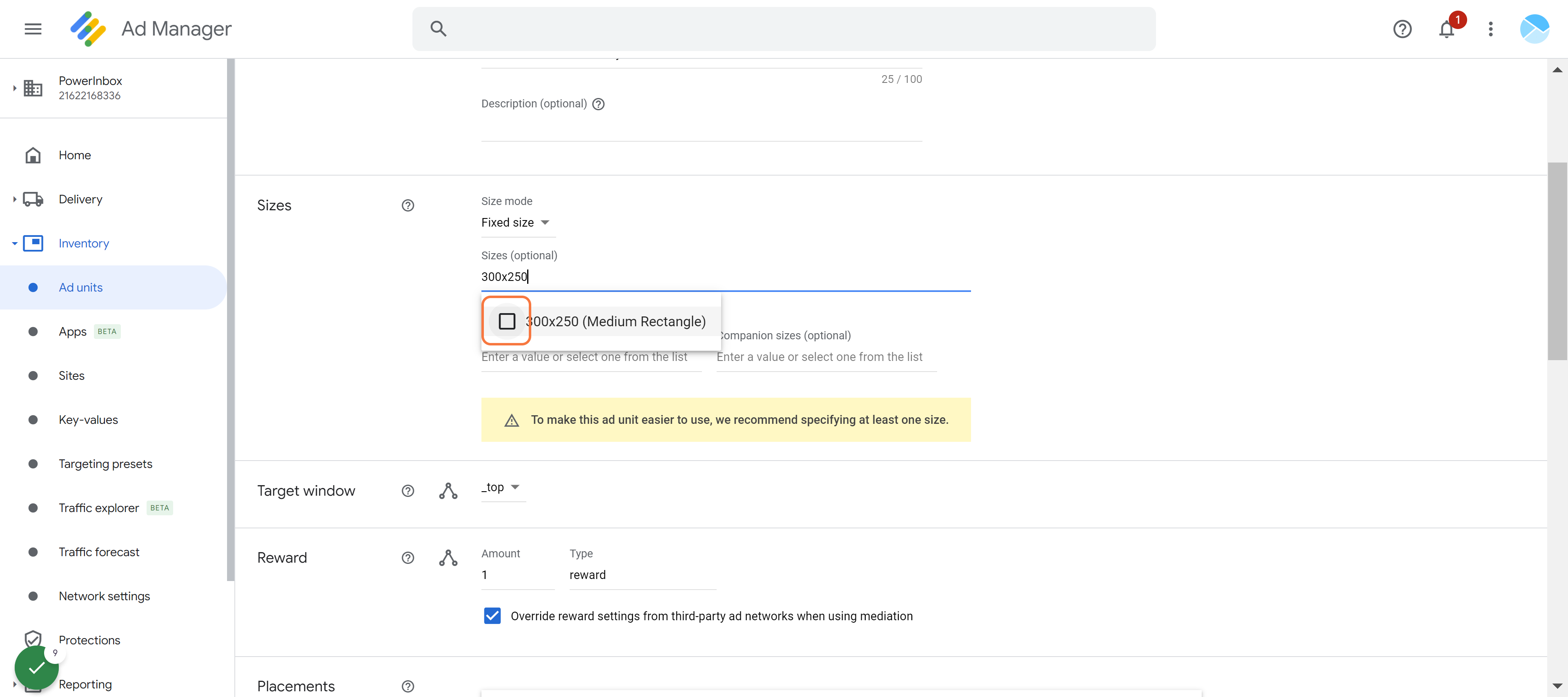Open Ad units in the sidebar
Image resolution: width=1568 pixels, height=697 pixels.
coord(113,287)
